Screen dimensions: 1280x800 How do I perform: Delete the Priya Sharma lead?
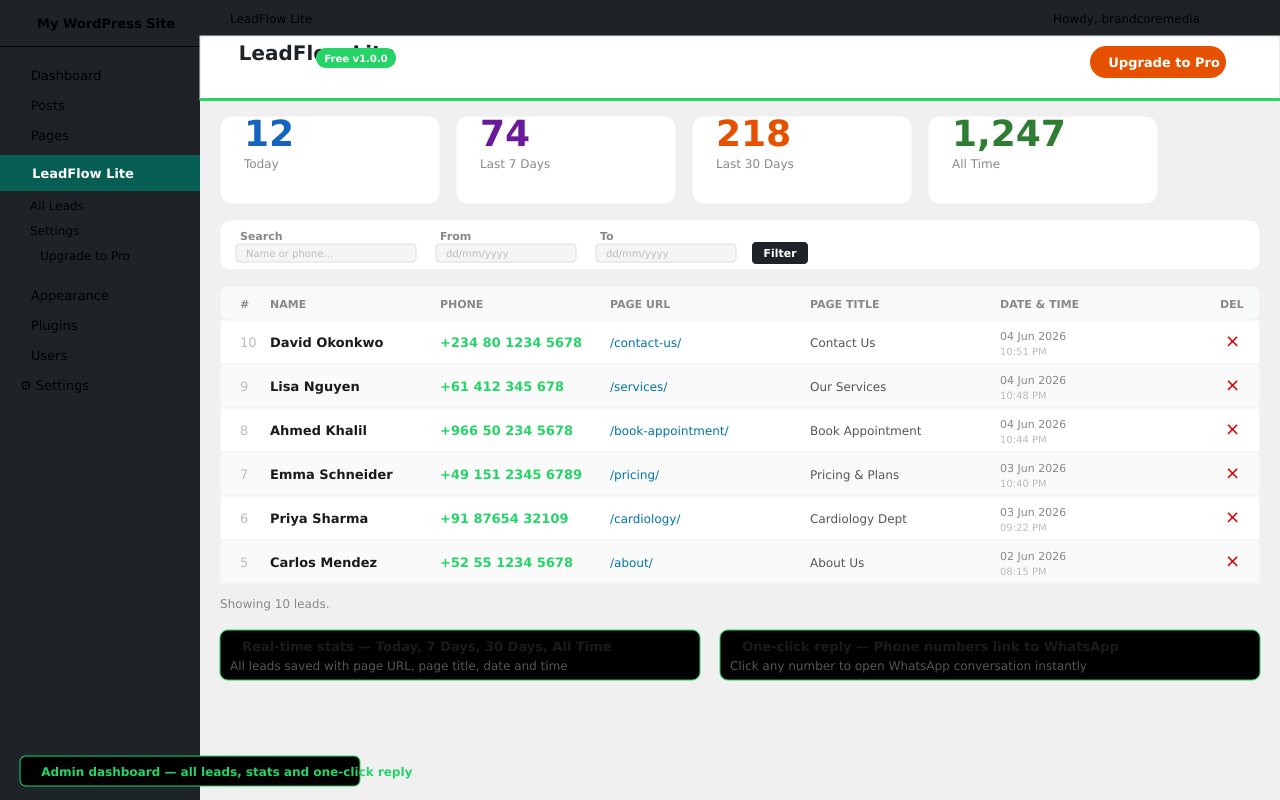pos(1232,518)
